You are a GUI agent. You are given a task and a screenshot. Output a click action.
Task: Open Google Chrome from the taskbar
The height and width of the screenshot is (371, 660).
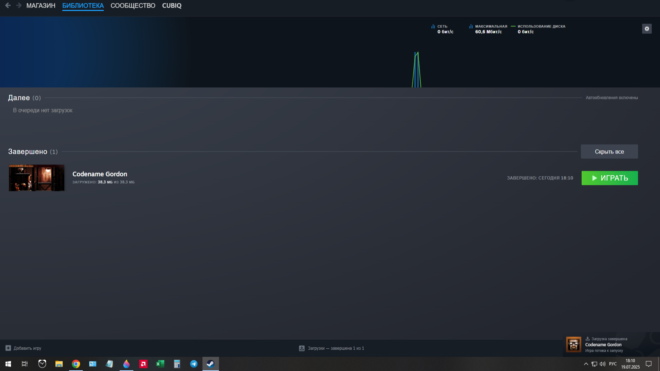point(76,364)
